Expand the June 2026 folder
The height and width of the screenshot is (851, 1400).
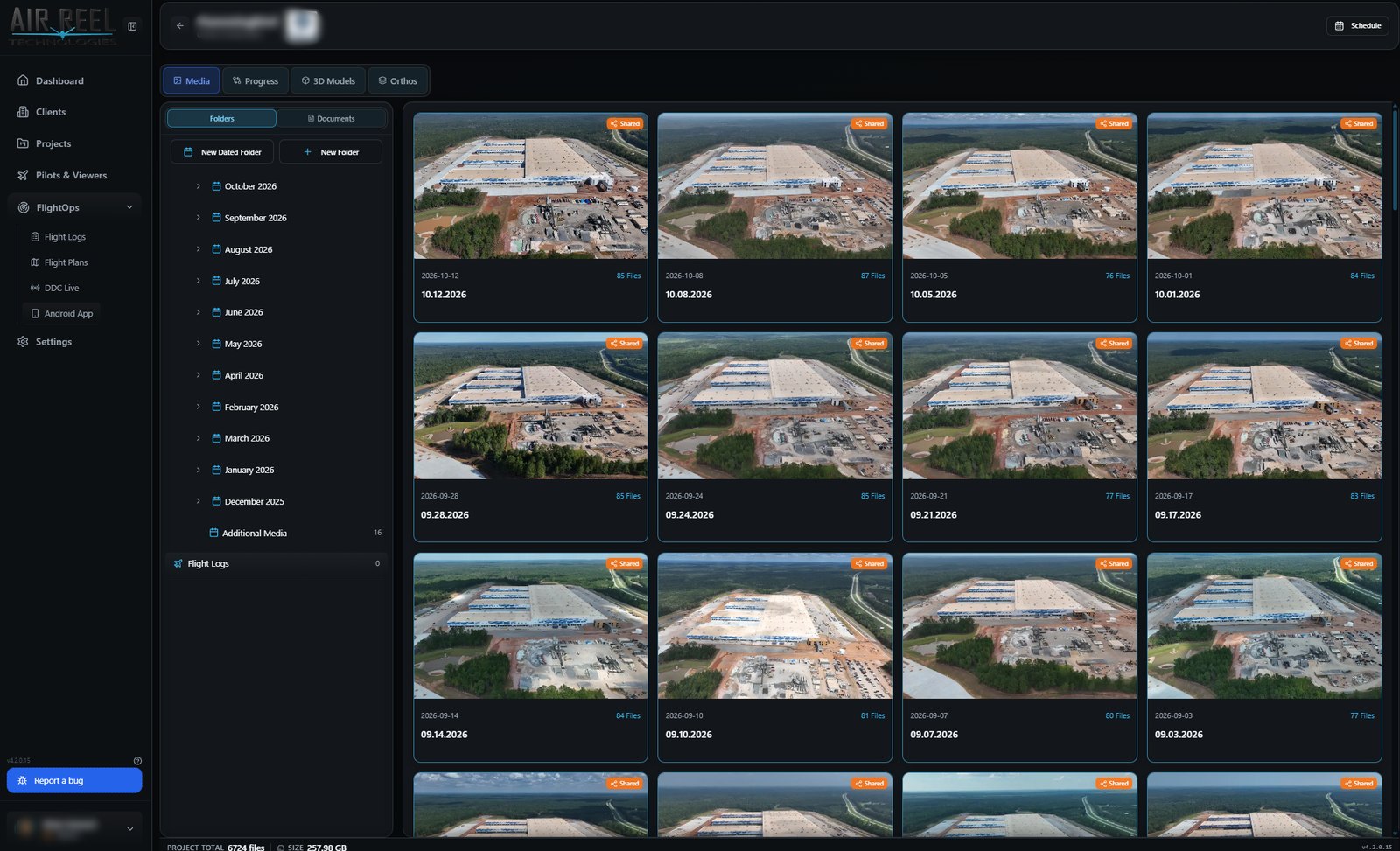(x=198, y=312)
